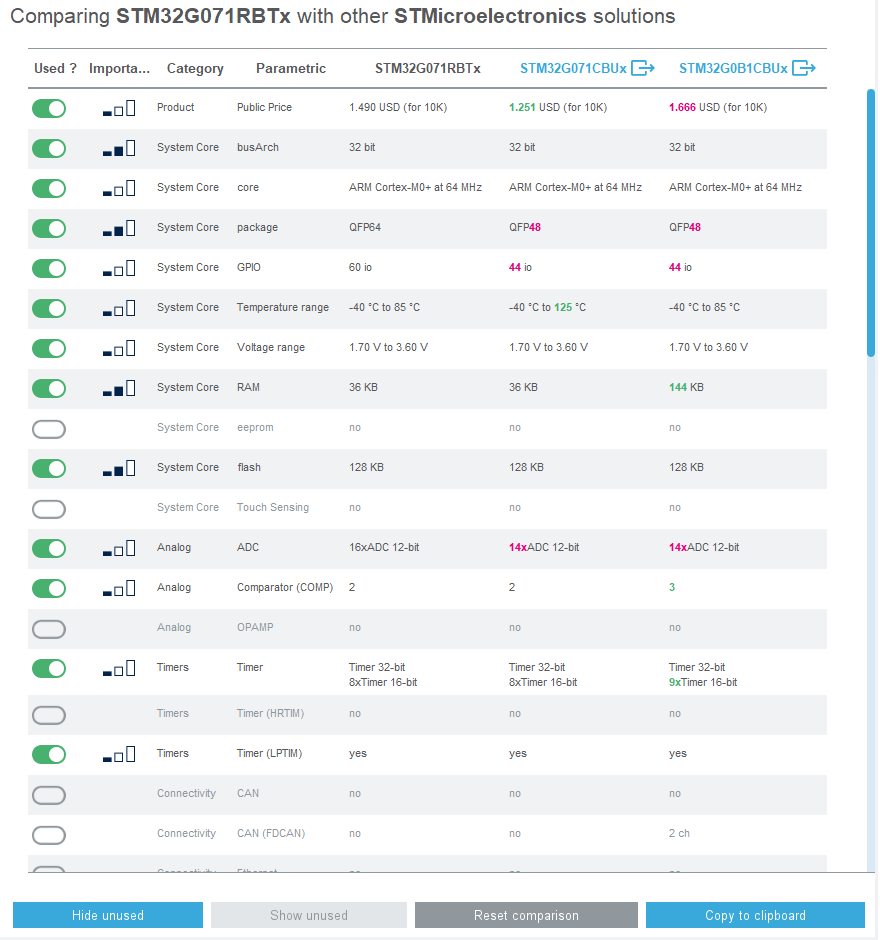Disable the Public Price comparison toggle

tap(49, 109)
